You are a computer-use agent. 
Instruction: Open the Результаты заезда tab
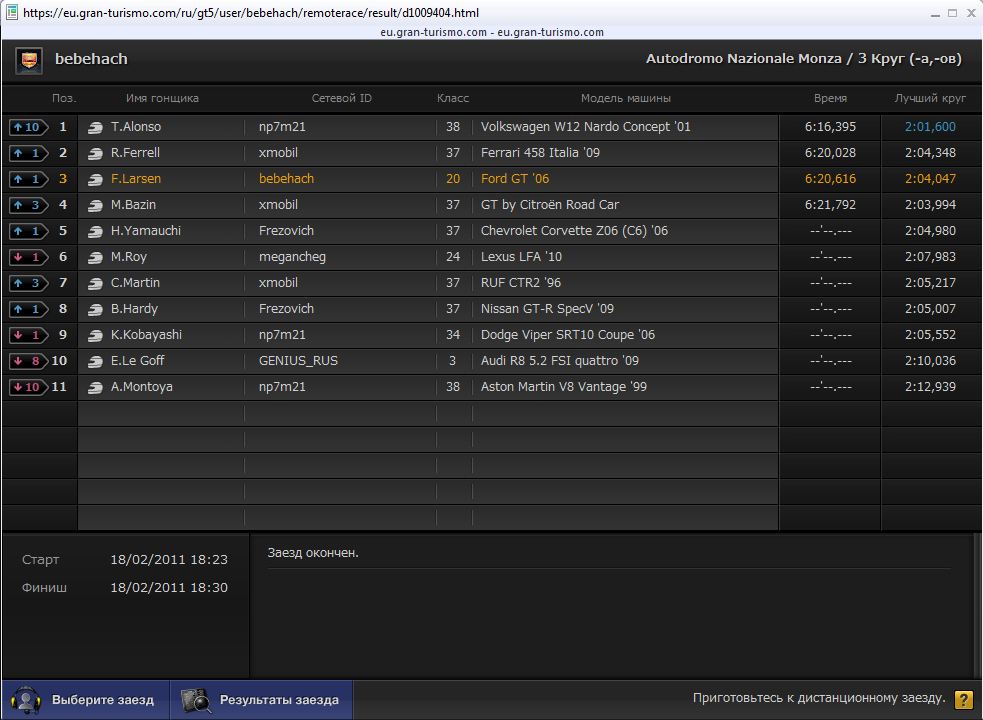[261, 700]
